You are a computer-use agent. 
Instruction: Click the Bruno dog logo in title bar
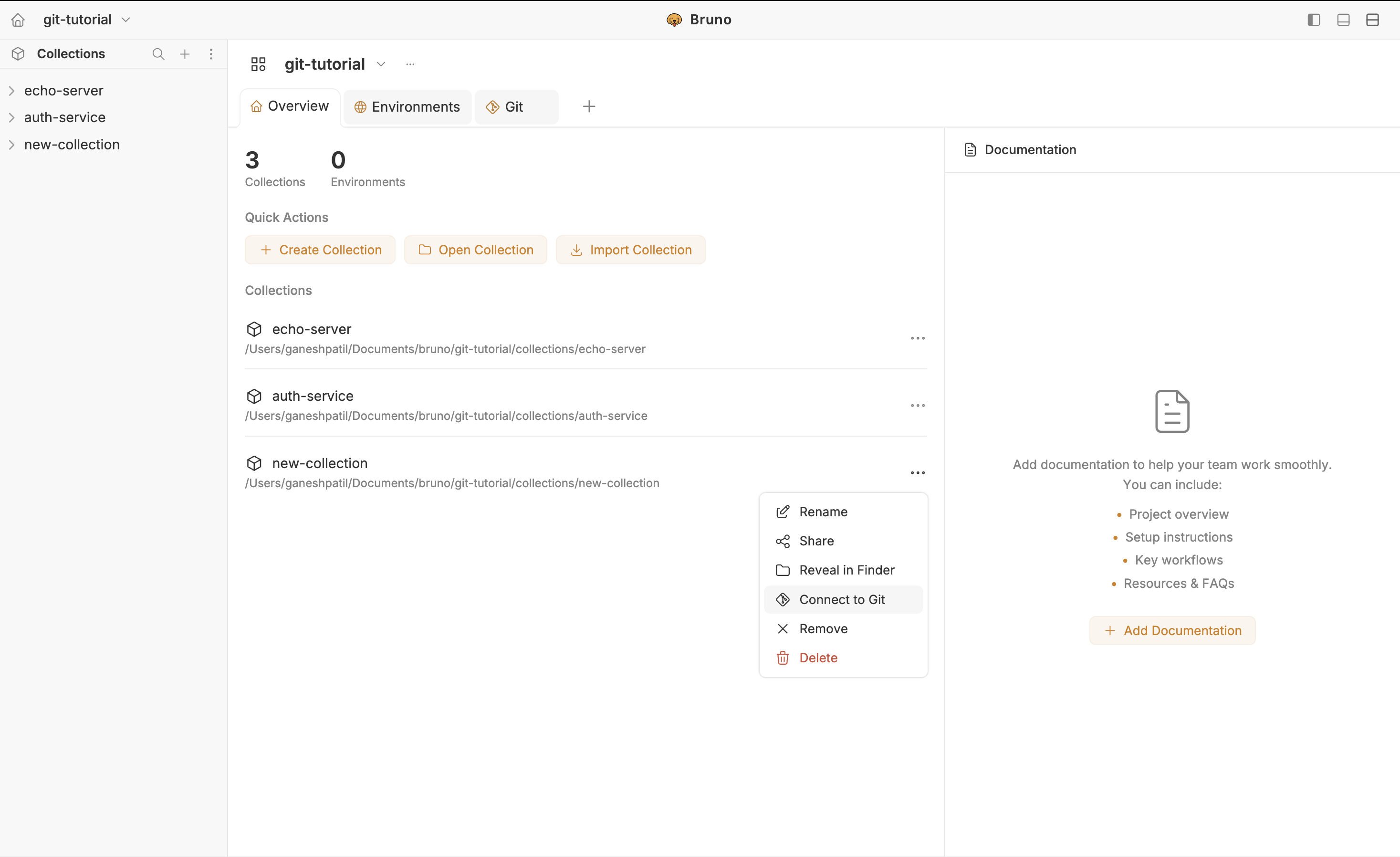[x=674, y=20]
